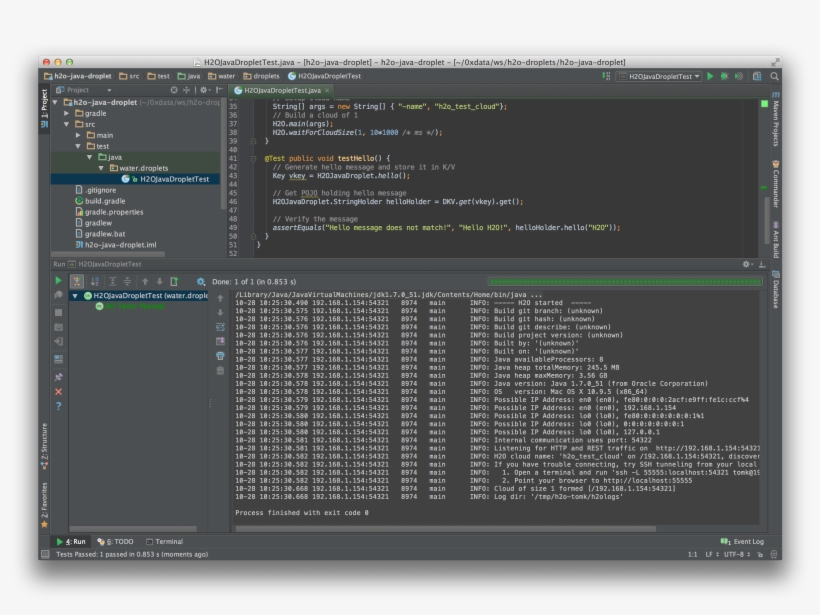Open test runner settings gear
This screenshot has width=820, height=615.
point(201,282)
